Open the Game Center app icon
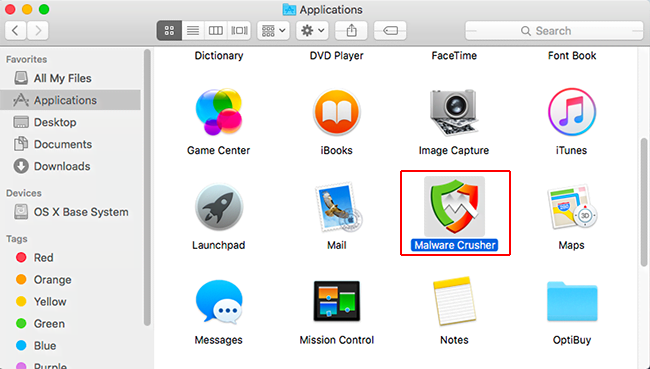The height and width of the screenshot is (369, 650). coord(218,112)
